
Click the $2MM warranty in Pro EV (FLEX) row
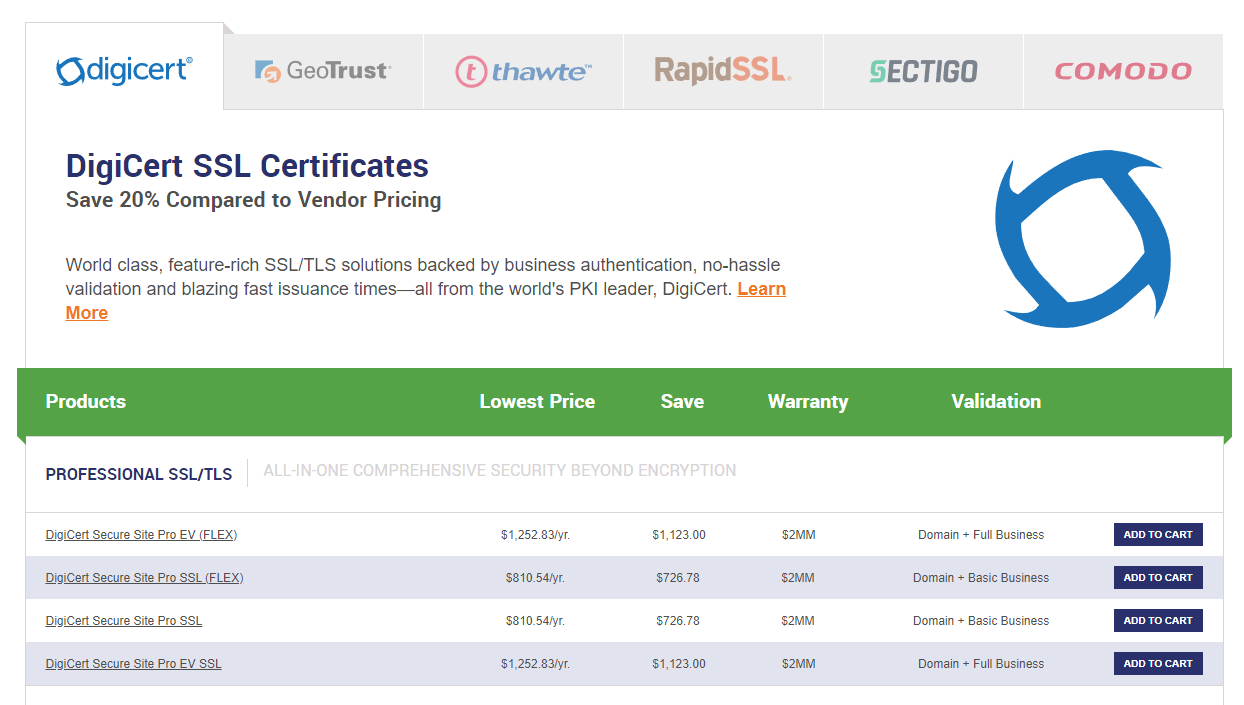(799, 535)
